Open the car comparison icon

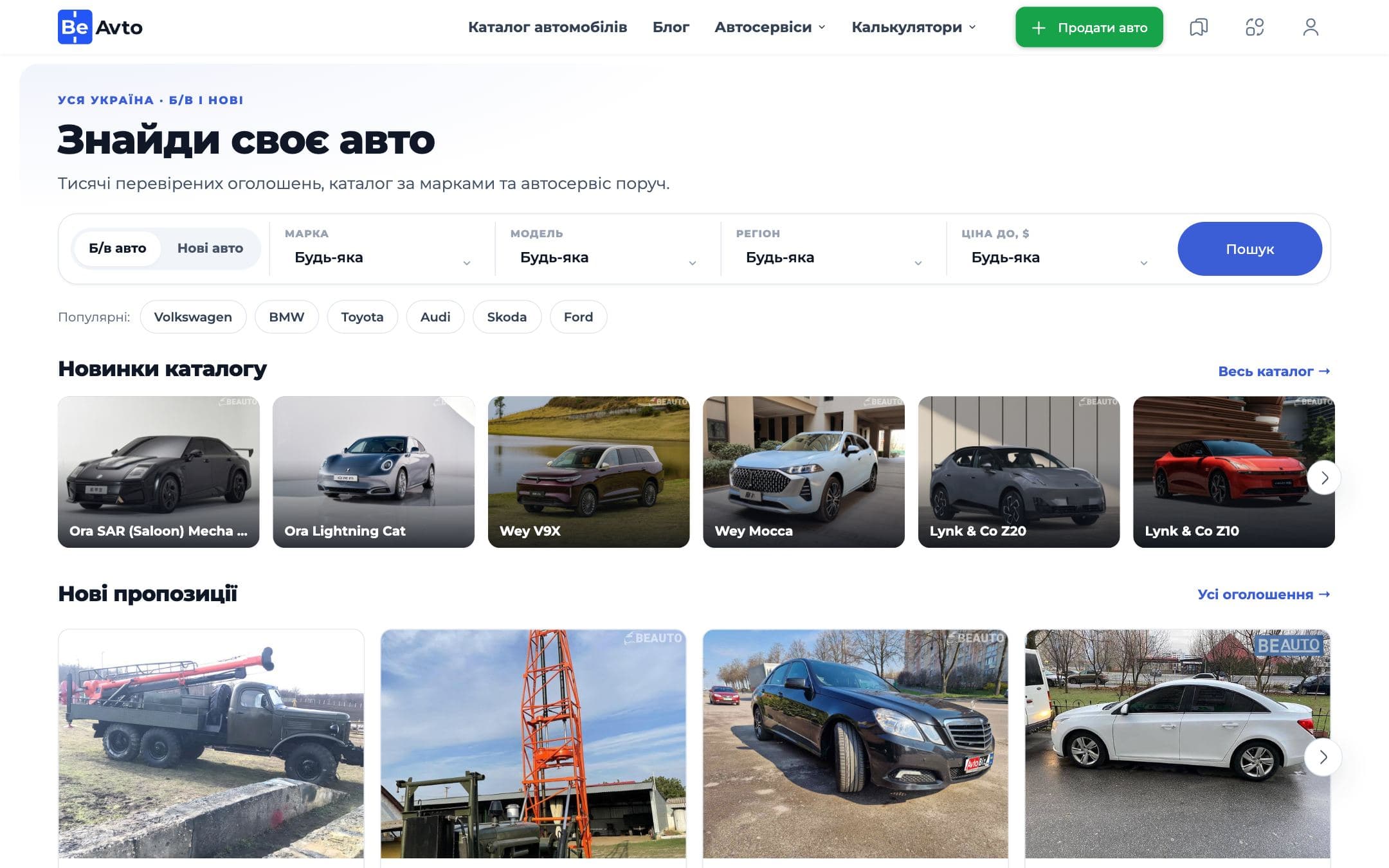1255,27
